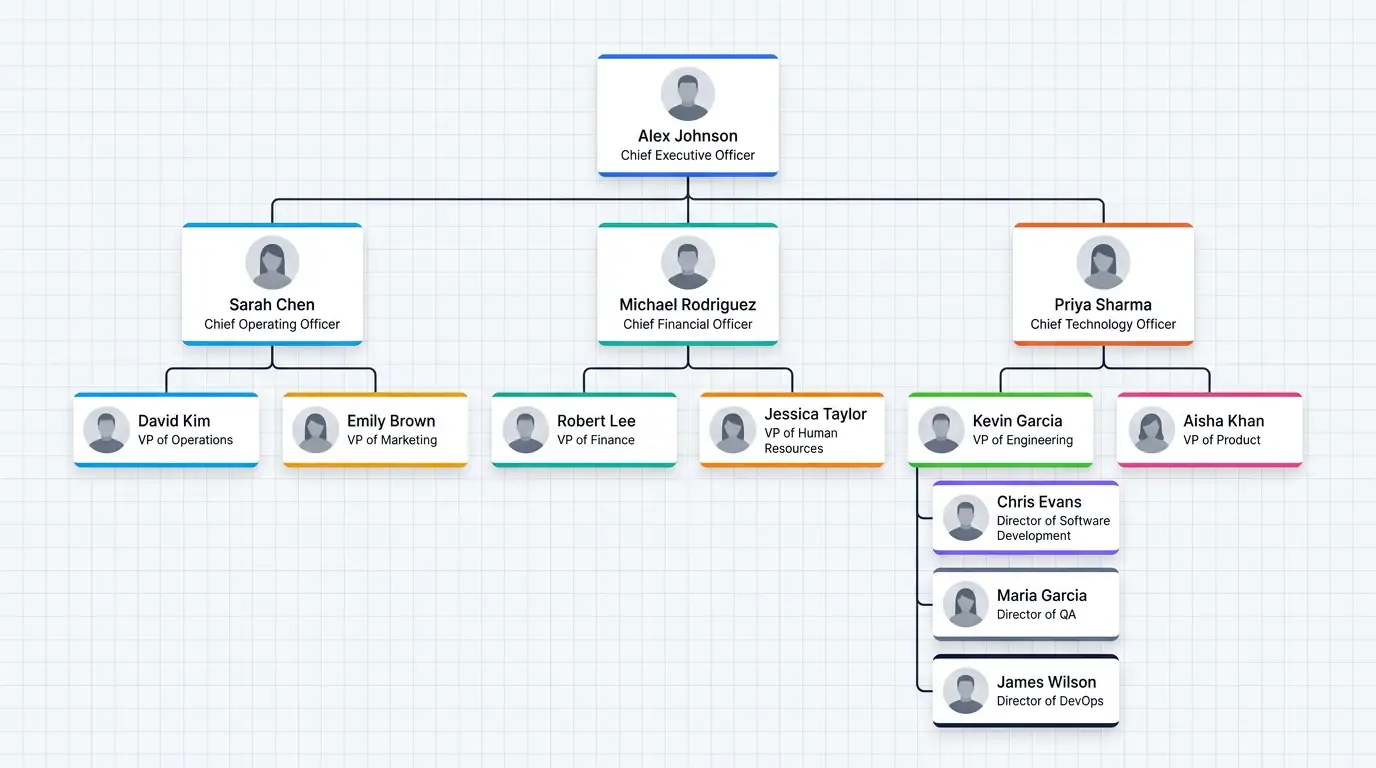The image size is (1376, 768).
Task: Select the Director of Software Development title
Action: [1053, 528]
